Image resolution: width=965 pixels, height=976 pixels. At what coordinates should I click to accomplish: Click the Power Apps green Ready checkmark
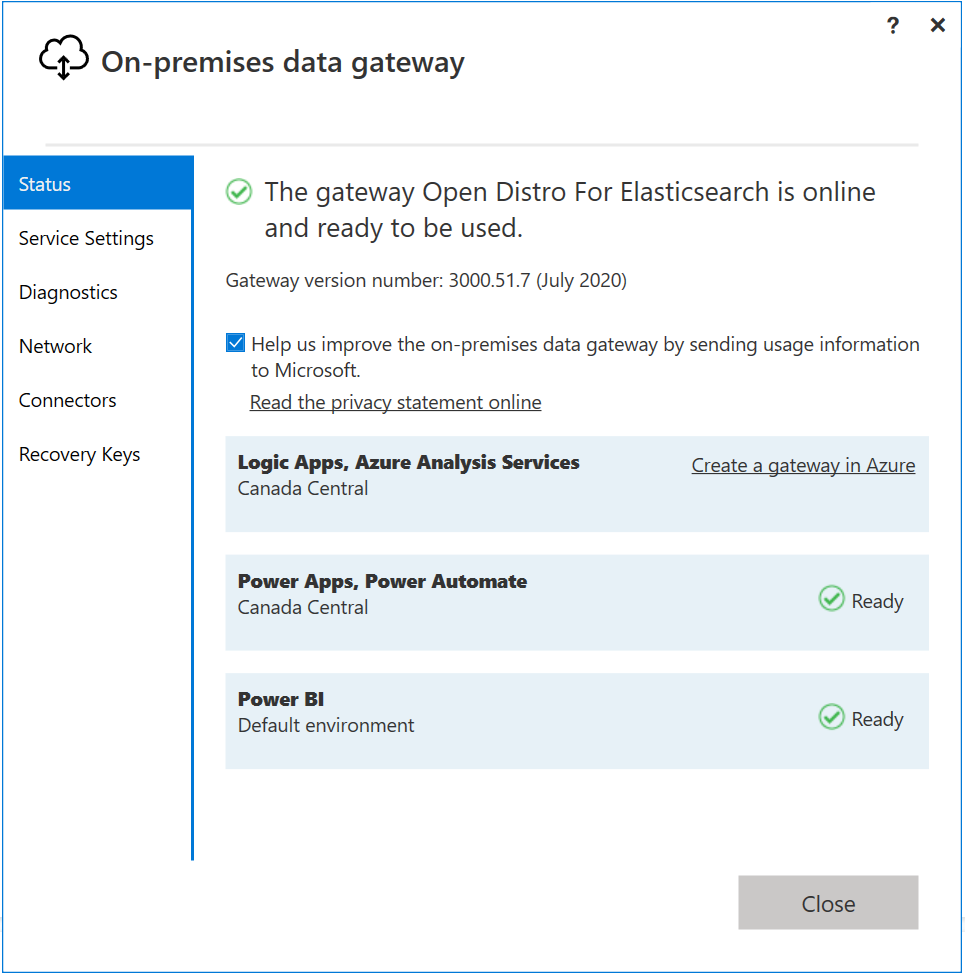[831, 599]
